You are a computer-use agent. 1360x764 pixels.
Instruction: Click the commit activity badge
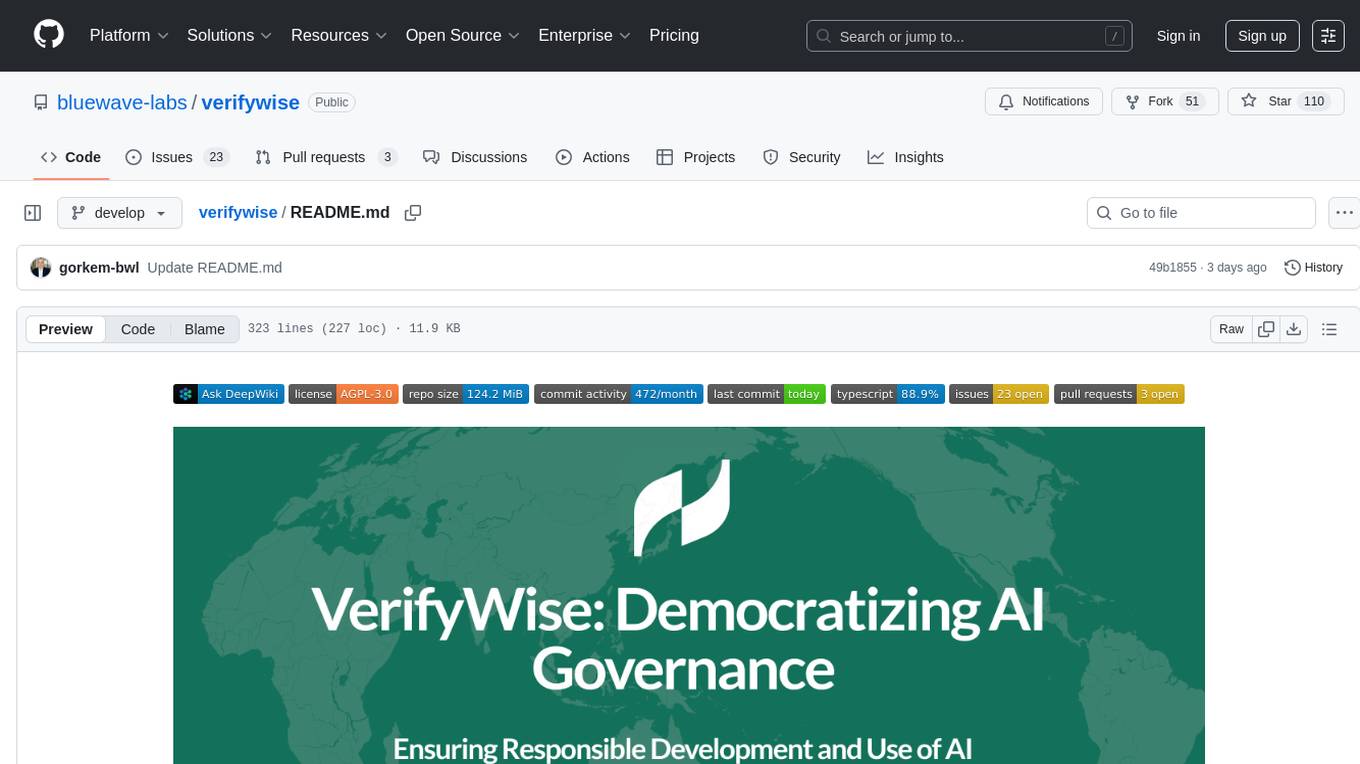click(x=619, y=394)
